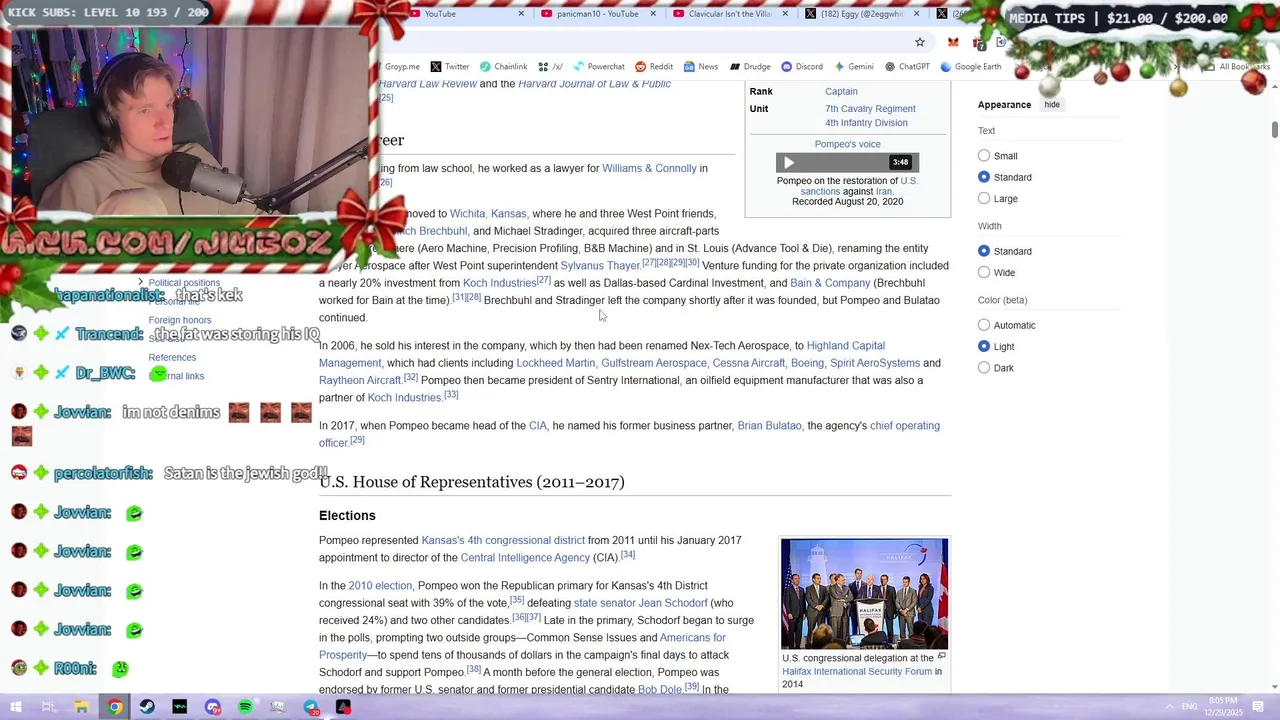This screenshot has width=1280, height=720.
Task: Open Steam from the taskbar
Action: [147, 707]
